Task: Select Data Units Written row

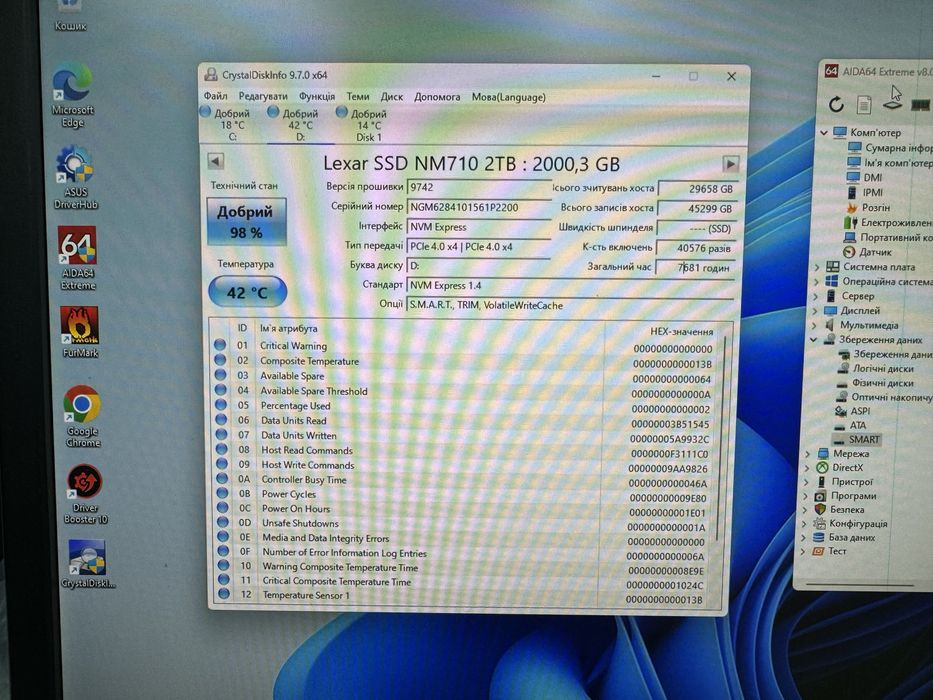Action: 465,436
